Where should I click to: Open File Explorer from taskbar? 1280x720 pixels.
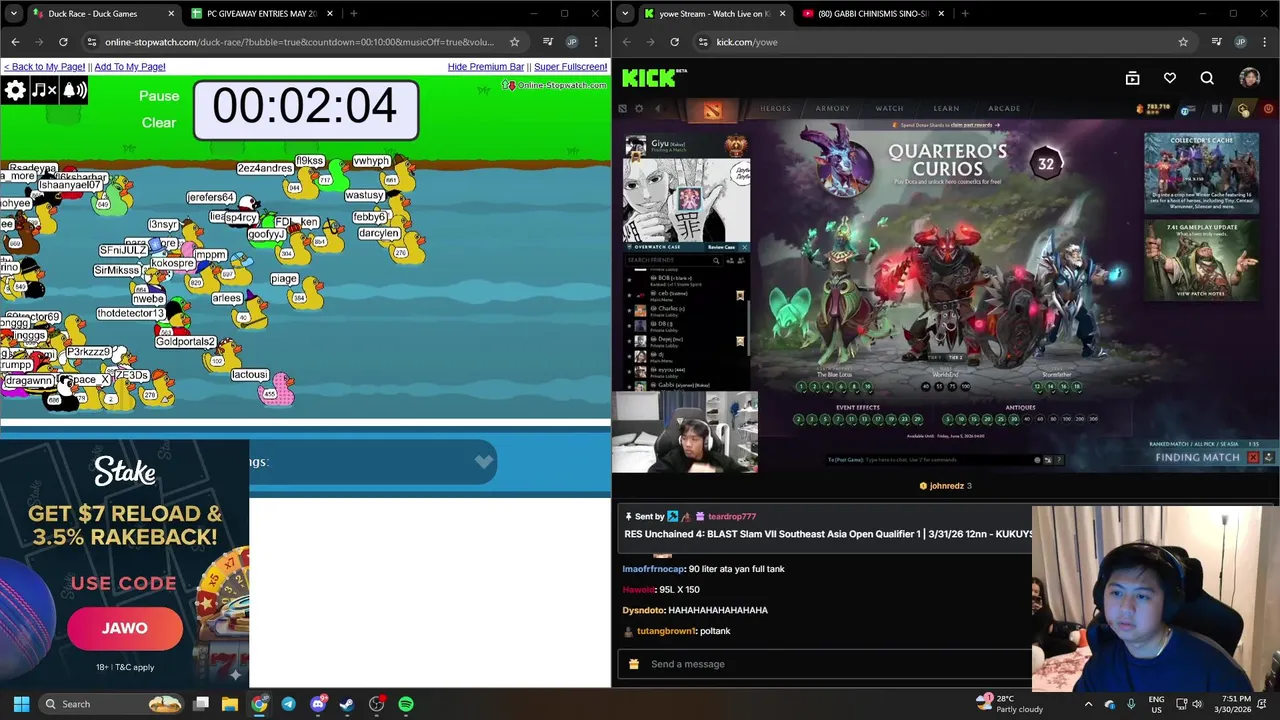tap(230, 704)
